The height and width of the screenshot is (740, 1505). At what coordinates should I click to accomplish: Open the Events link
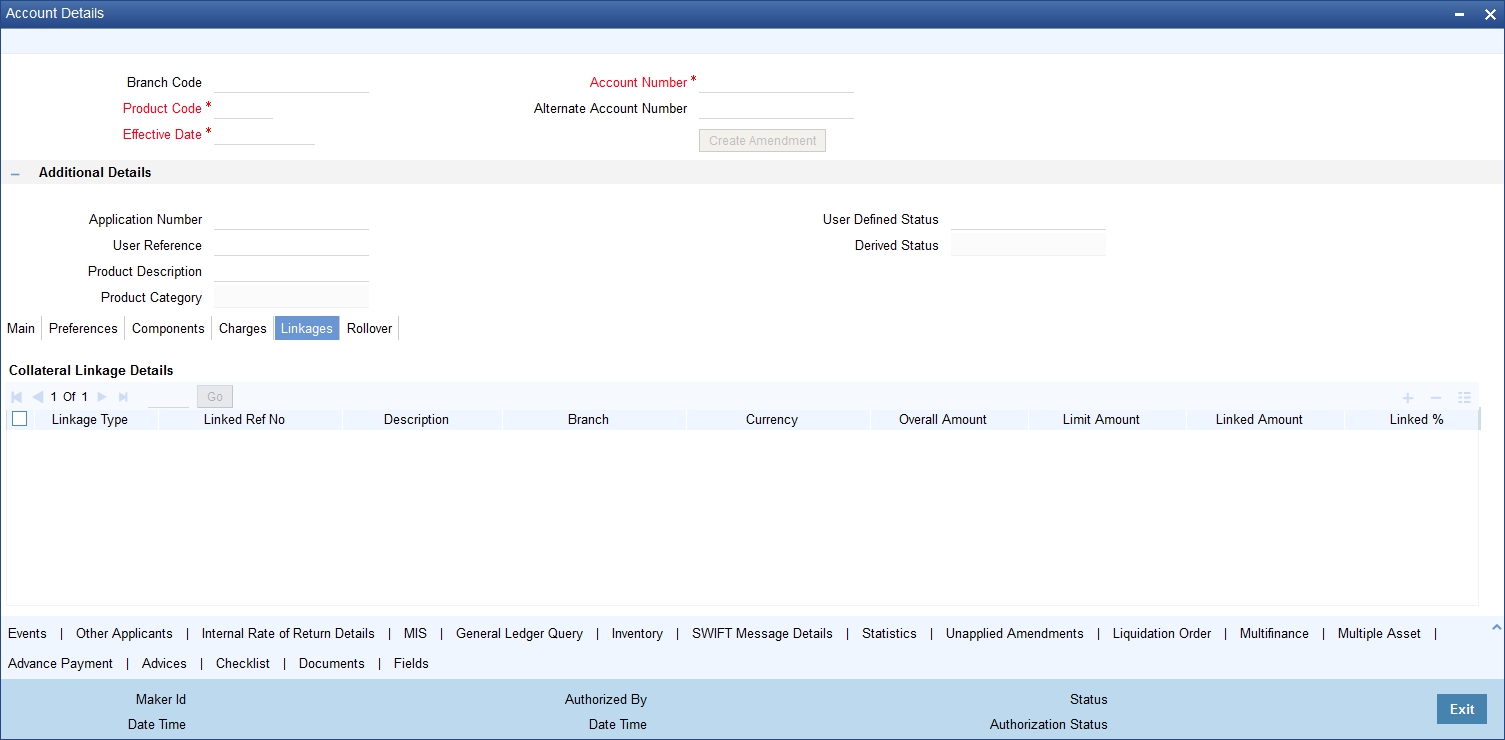click(27, 633)
